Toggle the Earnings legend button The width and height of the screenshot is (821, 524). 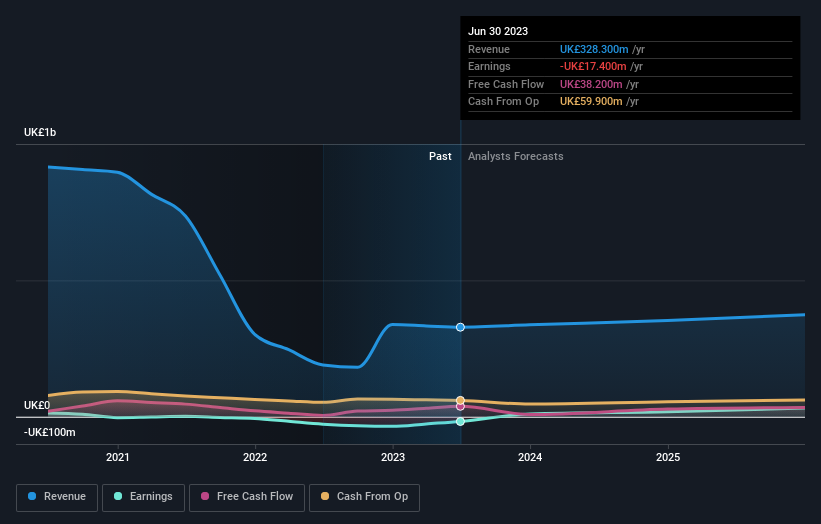[143, 497]
